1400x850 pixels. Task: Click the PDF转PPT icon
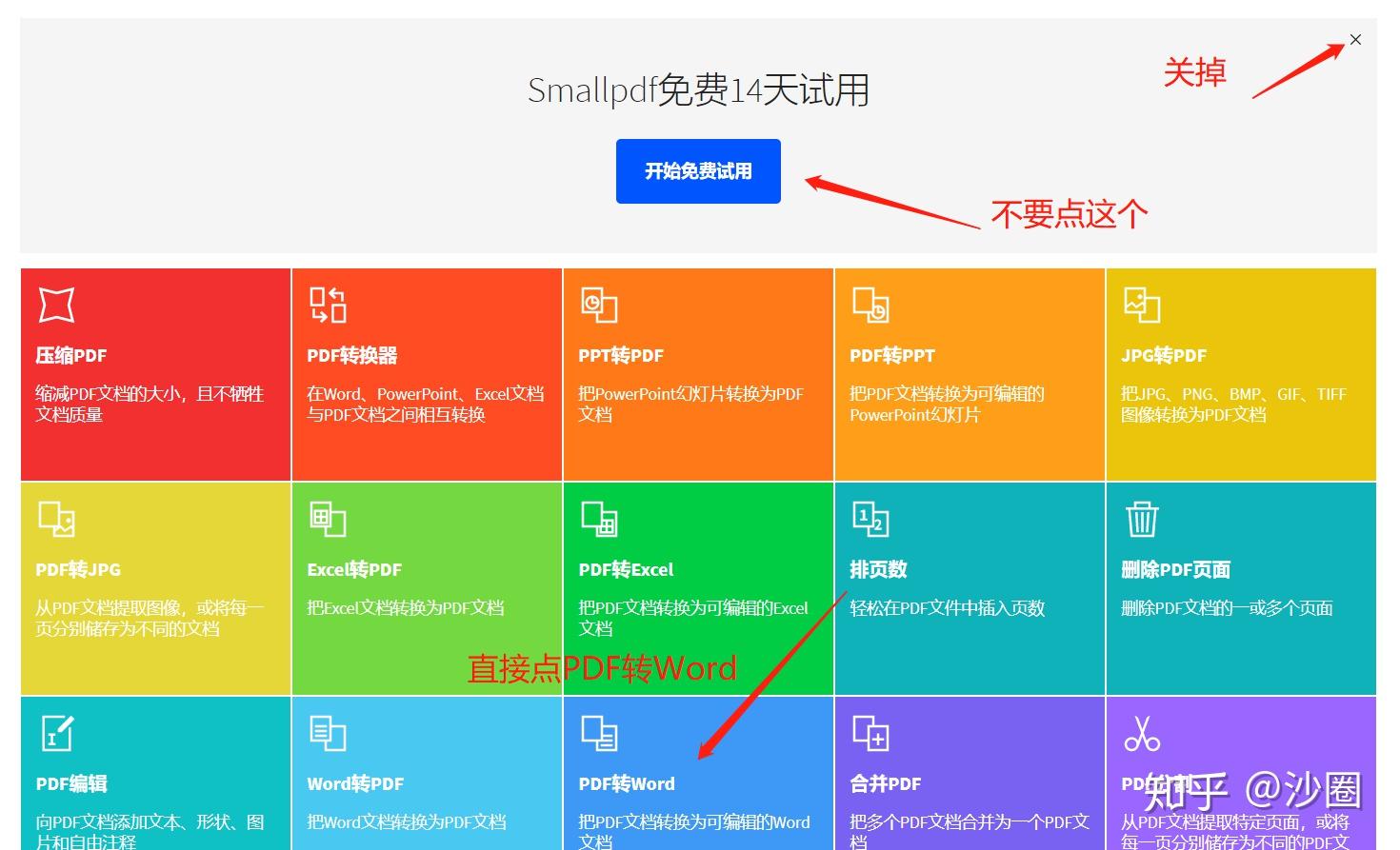pos(870,305)
